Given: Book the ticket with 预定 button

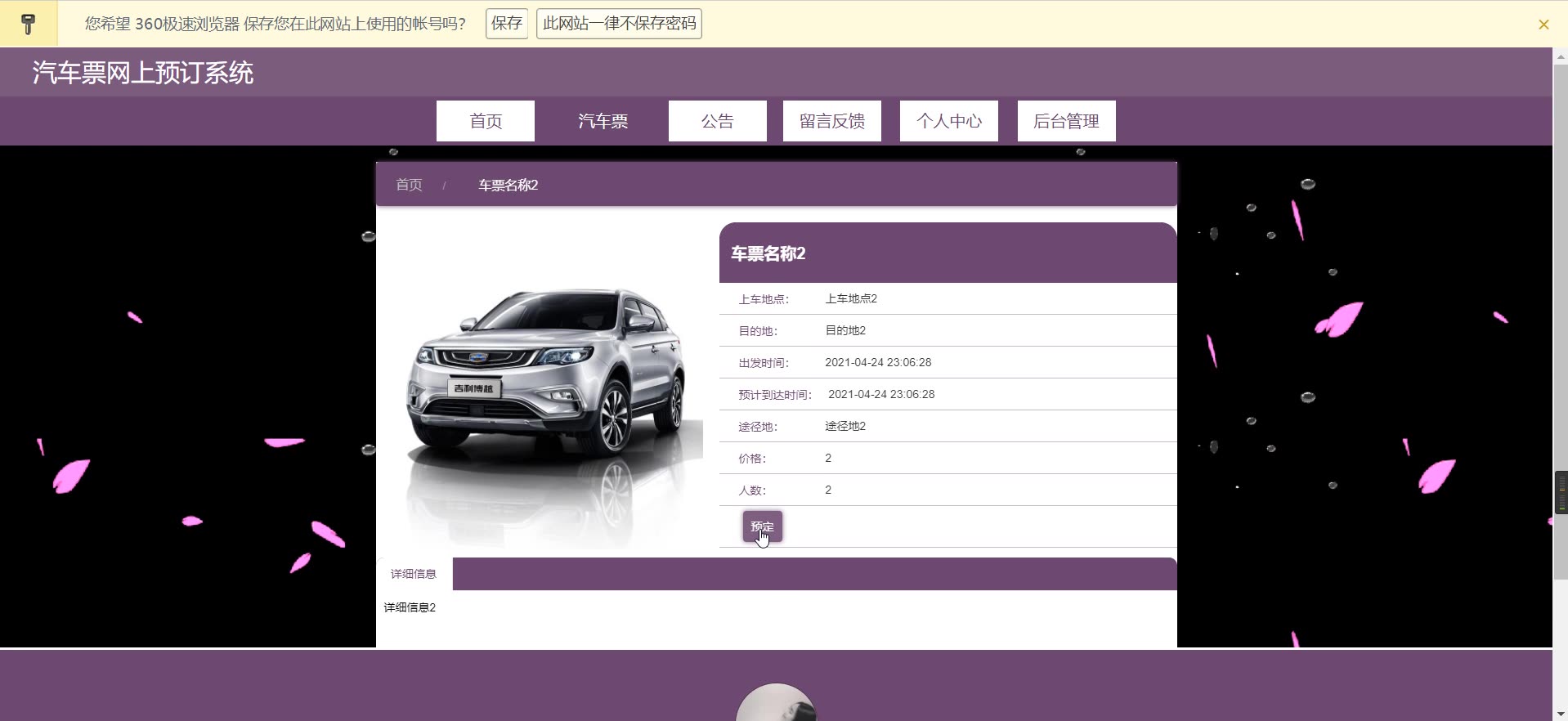Looking at the screenshot, I should 763,526.
